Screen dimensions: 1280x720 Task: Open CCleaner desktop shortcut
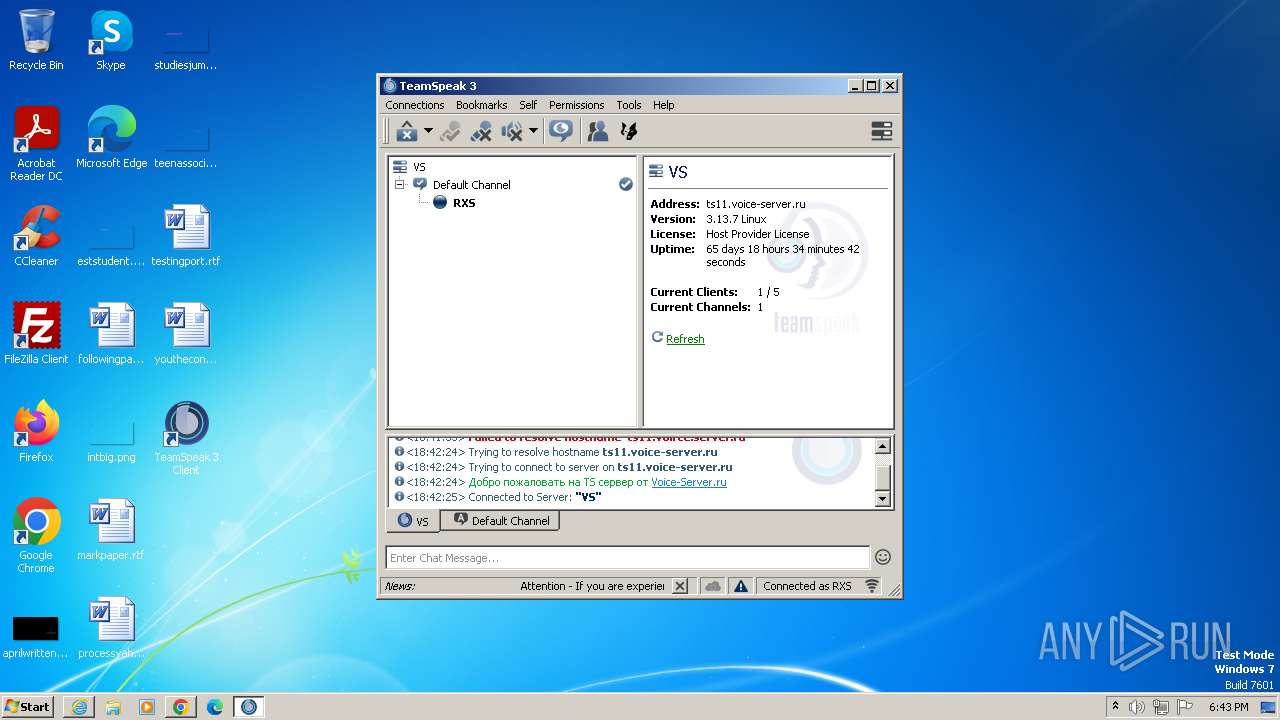(x=36, y=236)
